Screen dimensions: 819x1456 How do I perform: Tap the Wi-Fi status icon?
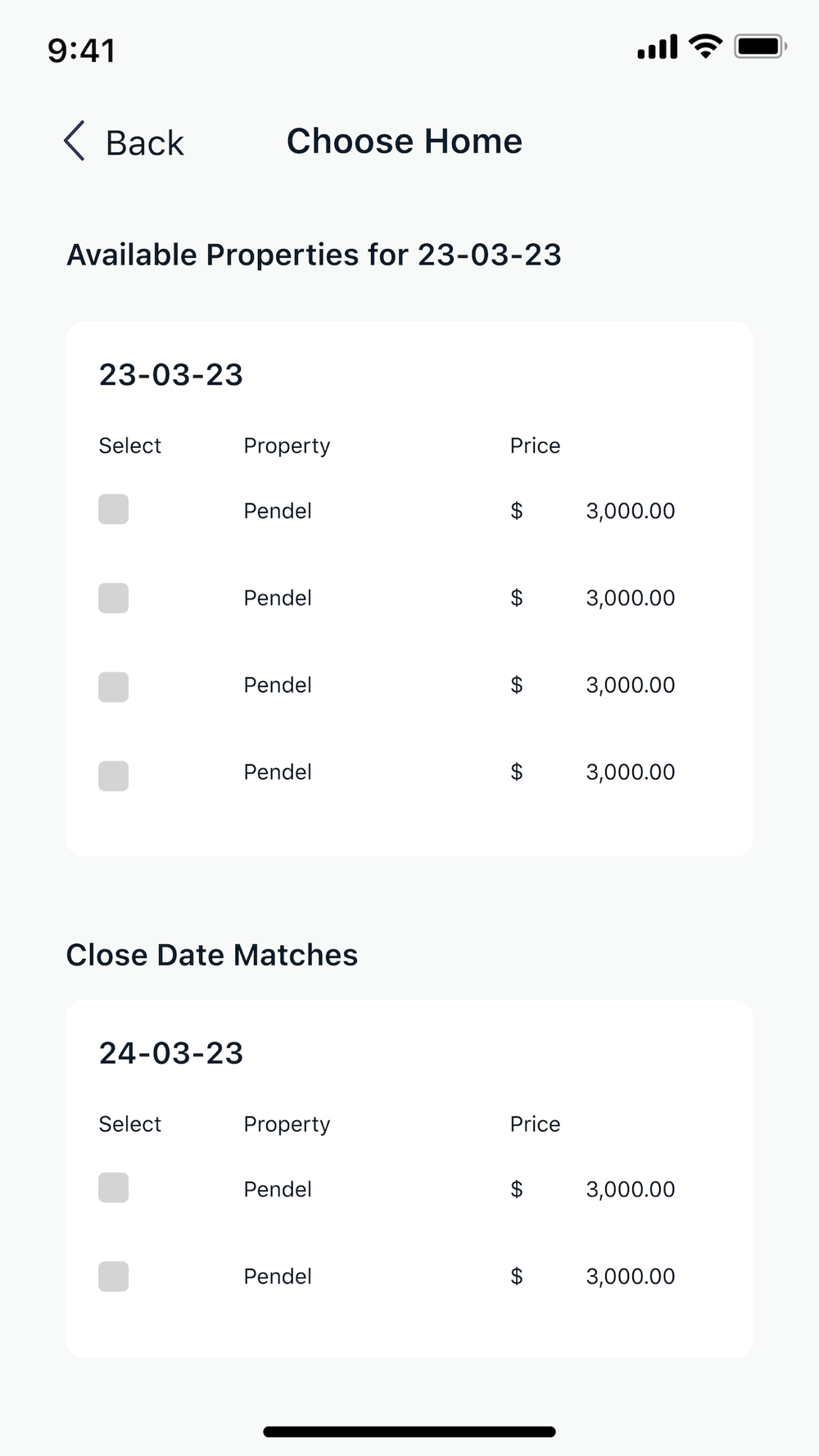[705, 46]
